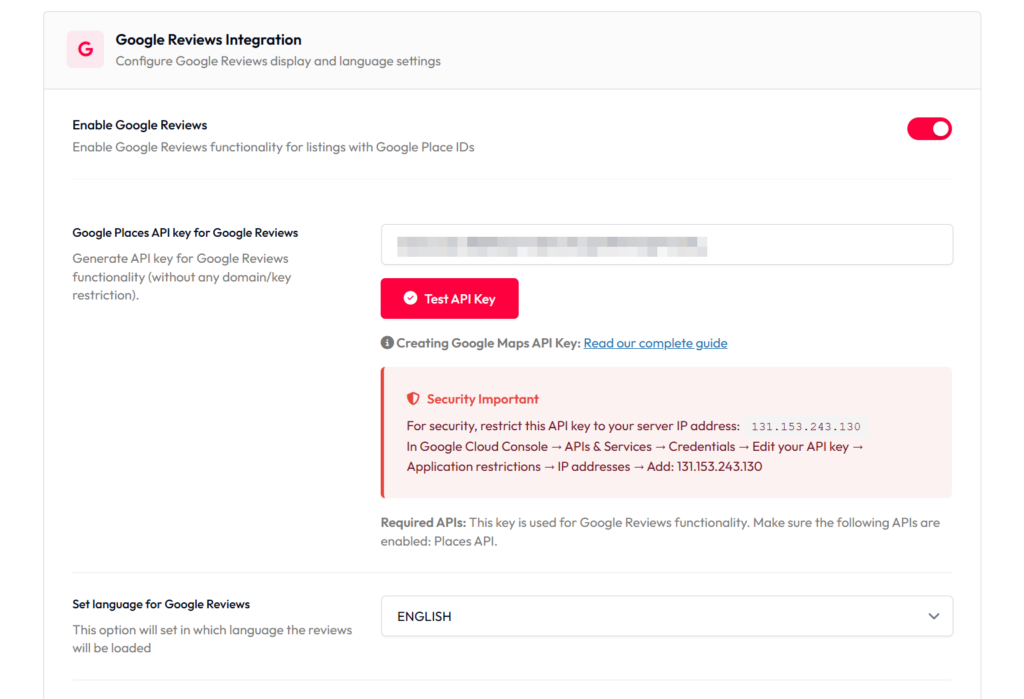Open the Read our complete guide link

(x=655, y=343)
